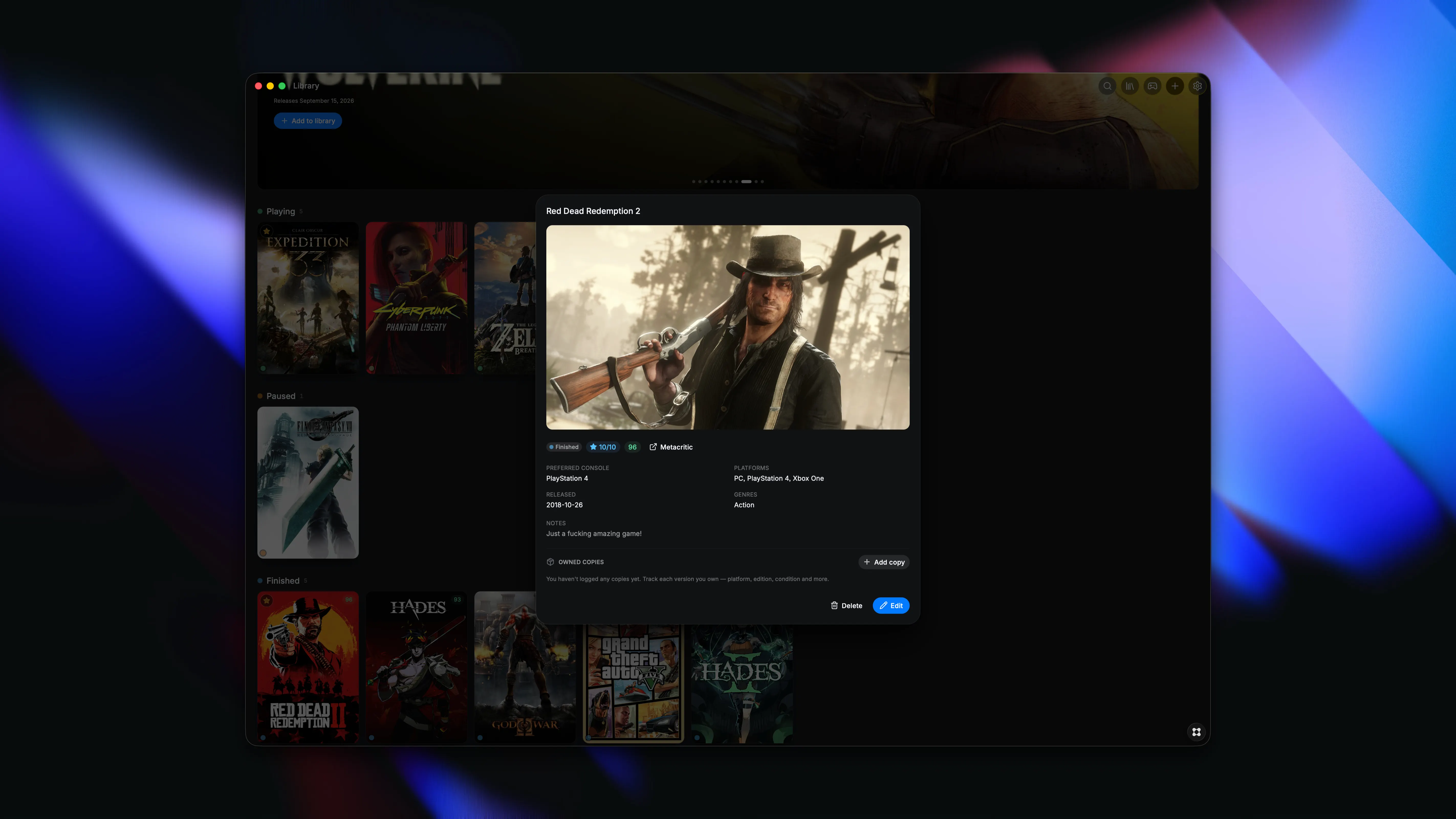Screen dimensions: 1456x819
Task: Click the plus add-game toolbar icon
Action: [1175, 86]
